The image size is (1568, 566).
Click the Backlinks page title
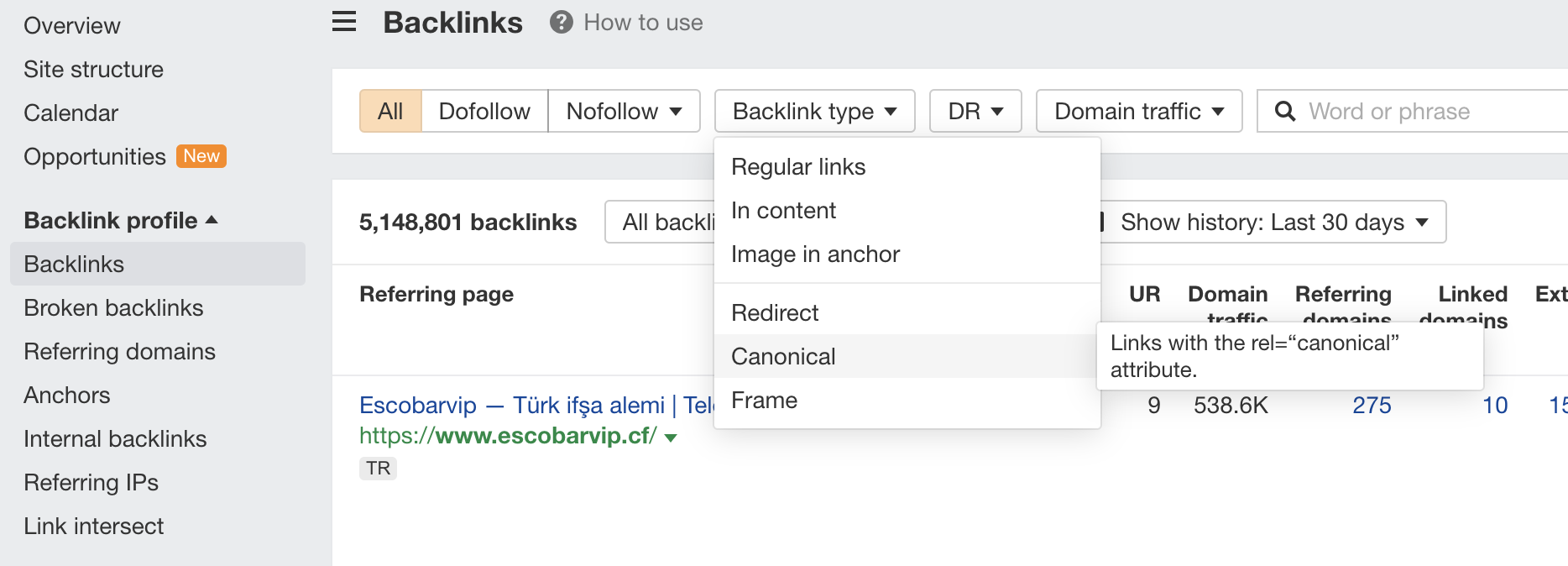[453, 23]
